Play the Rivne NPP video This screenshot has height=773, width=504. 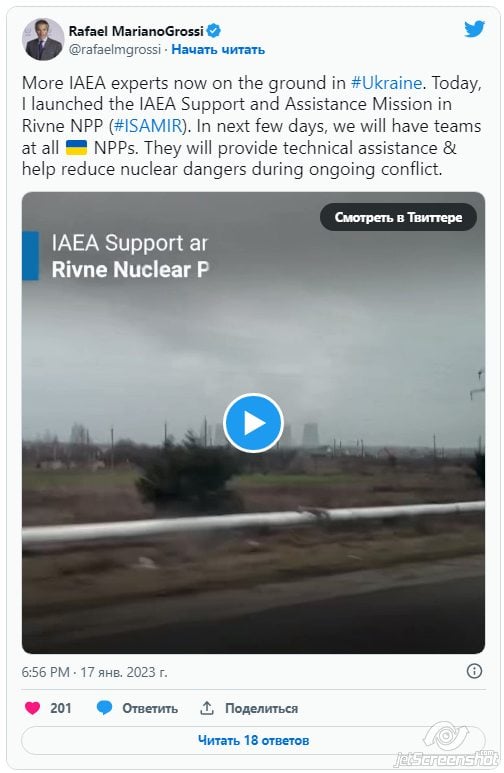click(x=253, y=423)
